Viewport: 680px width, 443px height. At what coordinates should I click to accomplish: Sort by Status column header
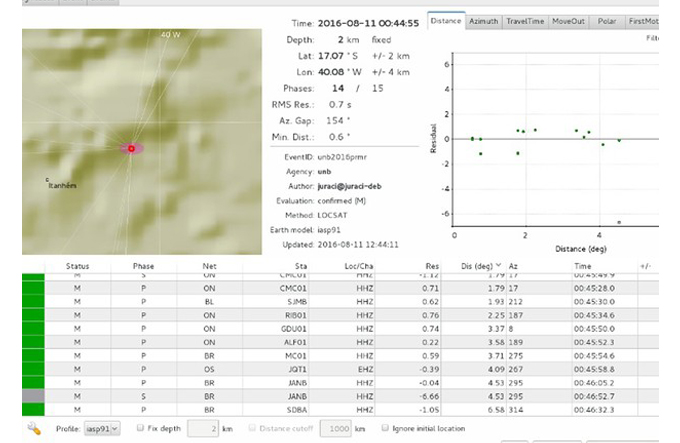78,266
